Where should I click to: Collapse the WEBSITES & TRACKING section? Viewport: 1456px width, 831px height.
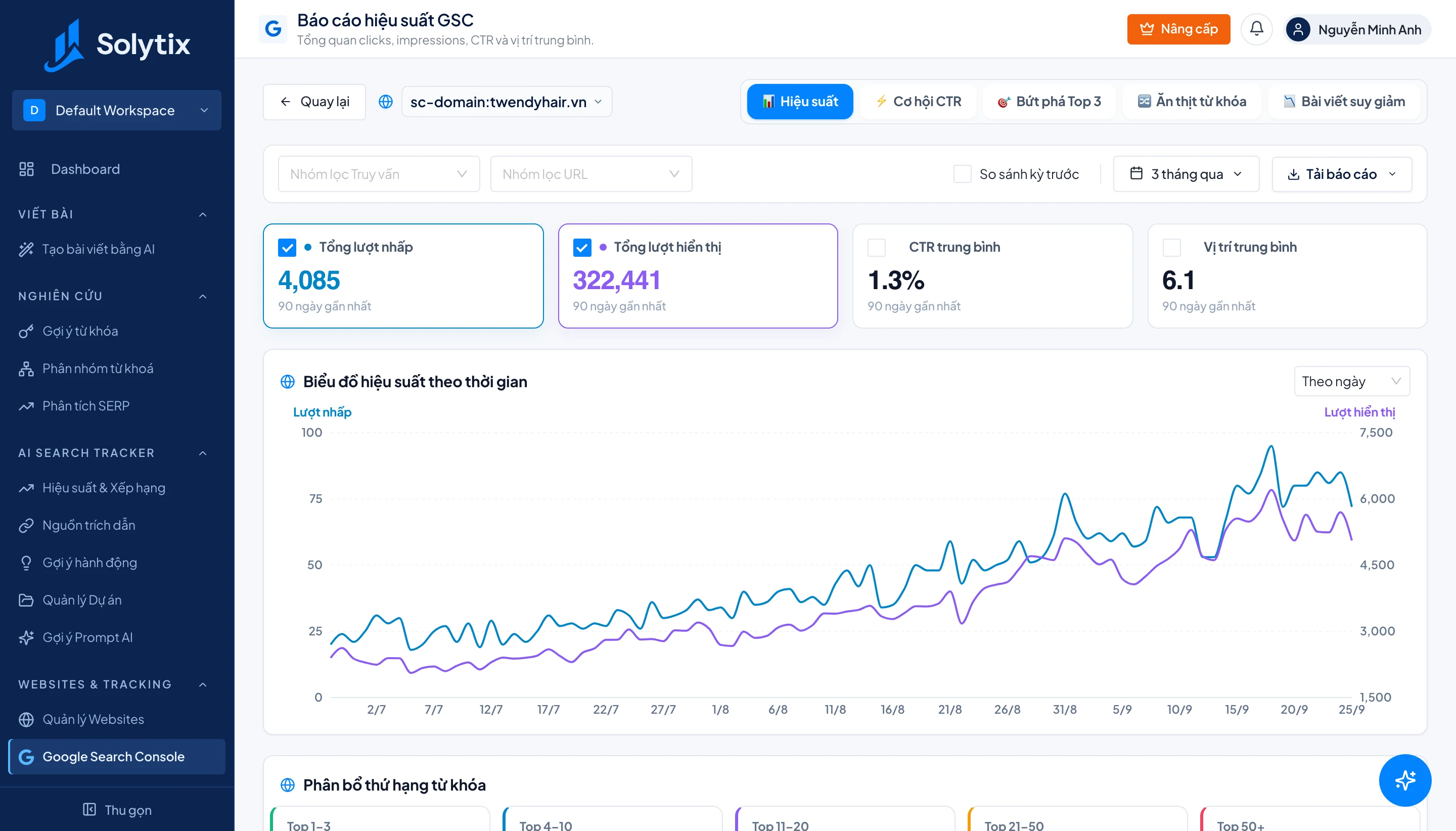[x=203, y=685]
